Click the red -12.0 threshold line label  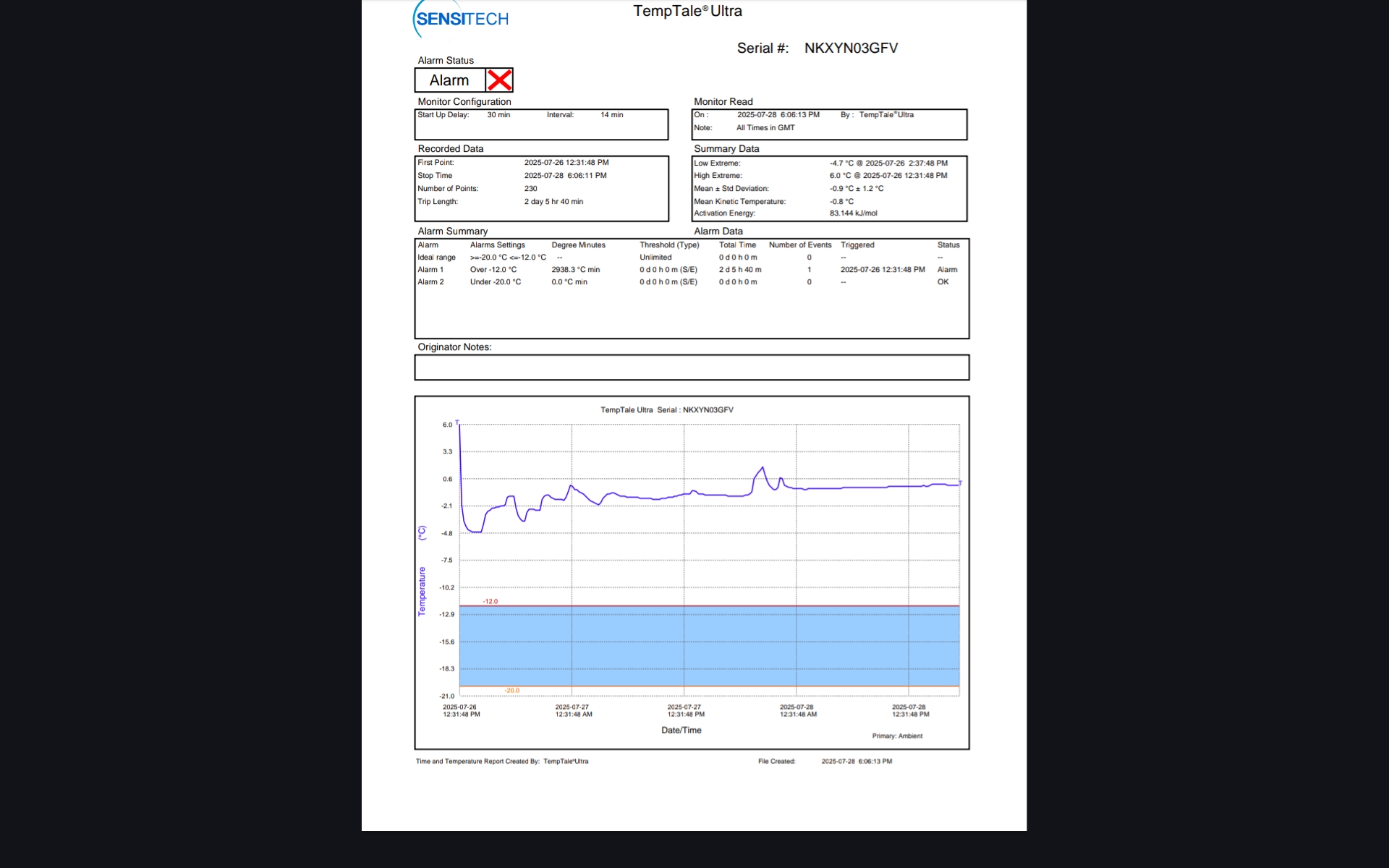click(x=490, y=601)
